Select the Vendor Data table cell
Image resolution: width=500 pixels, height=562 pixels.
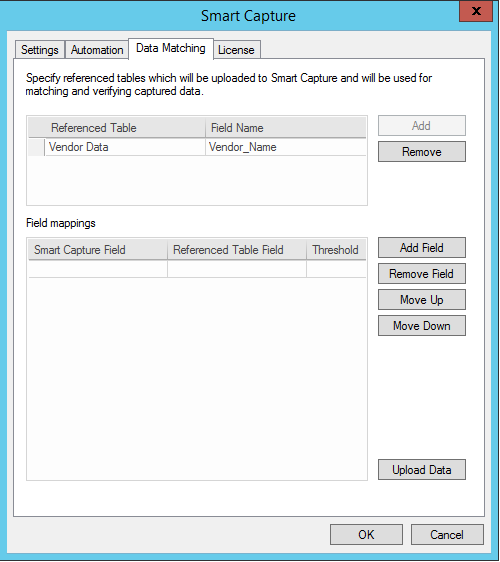125,147
